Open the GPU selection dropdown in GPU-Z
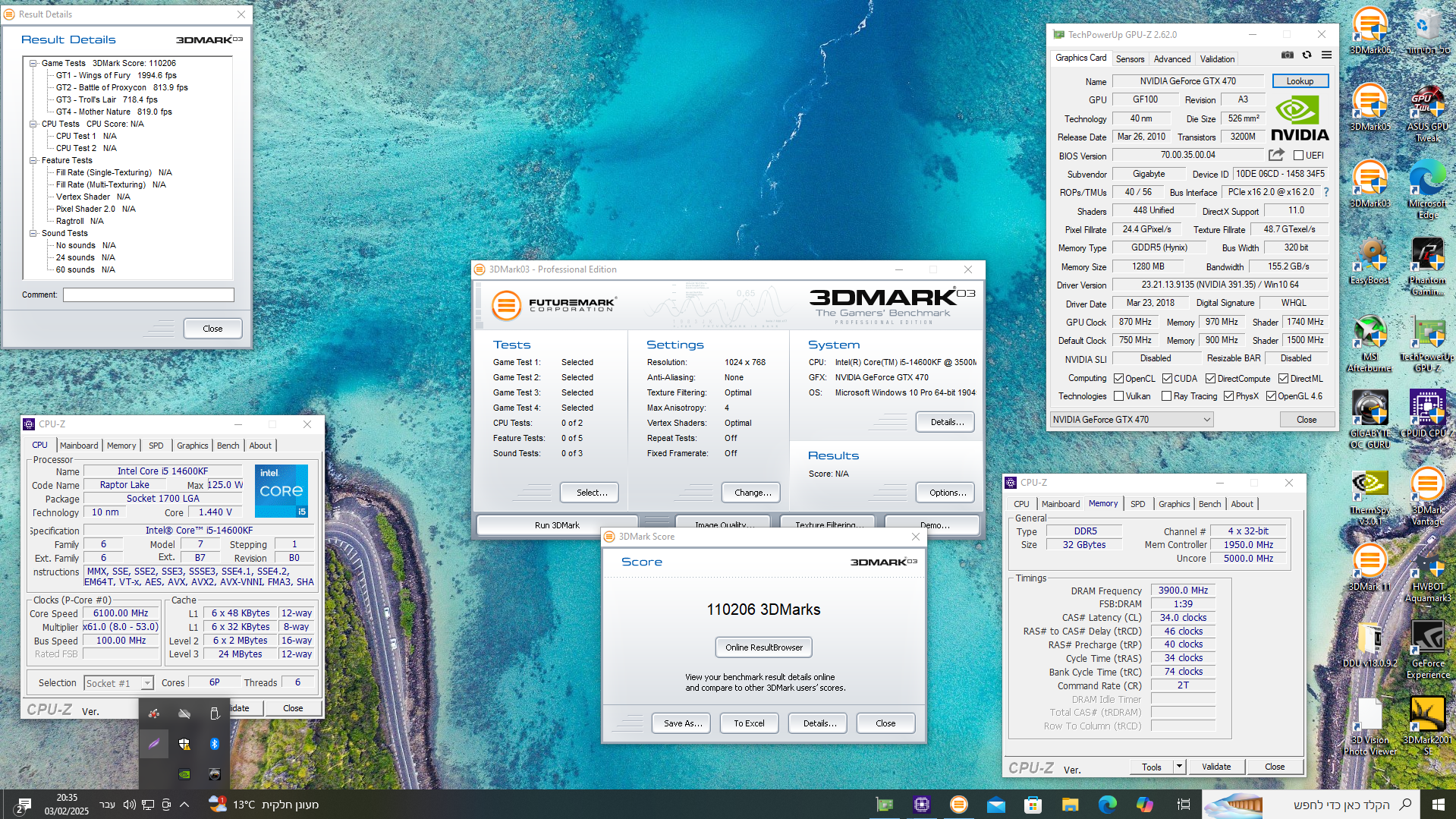This screenshot has width=1456, height=819. click(1131, 420)
